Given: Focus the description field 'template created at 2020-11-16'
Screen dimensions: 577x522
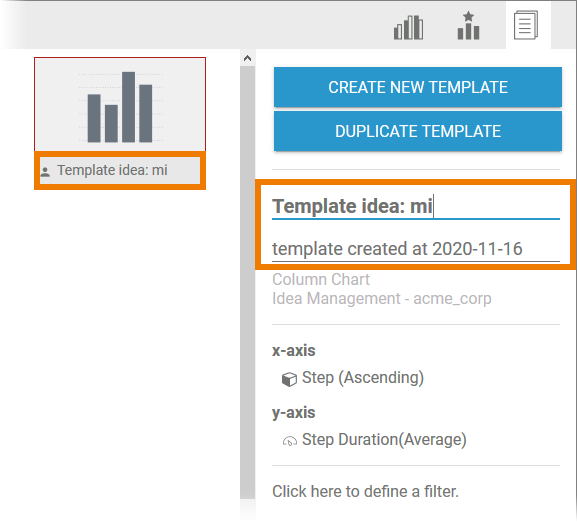Looking at the screenshot, I should point(416,249).
